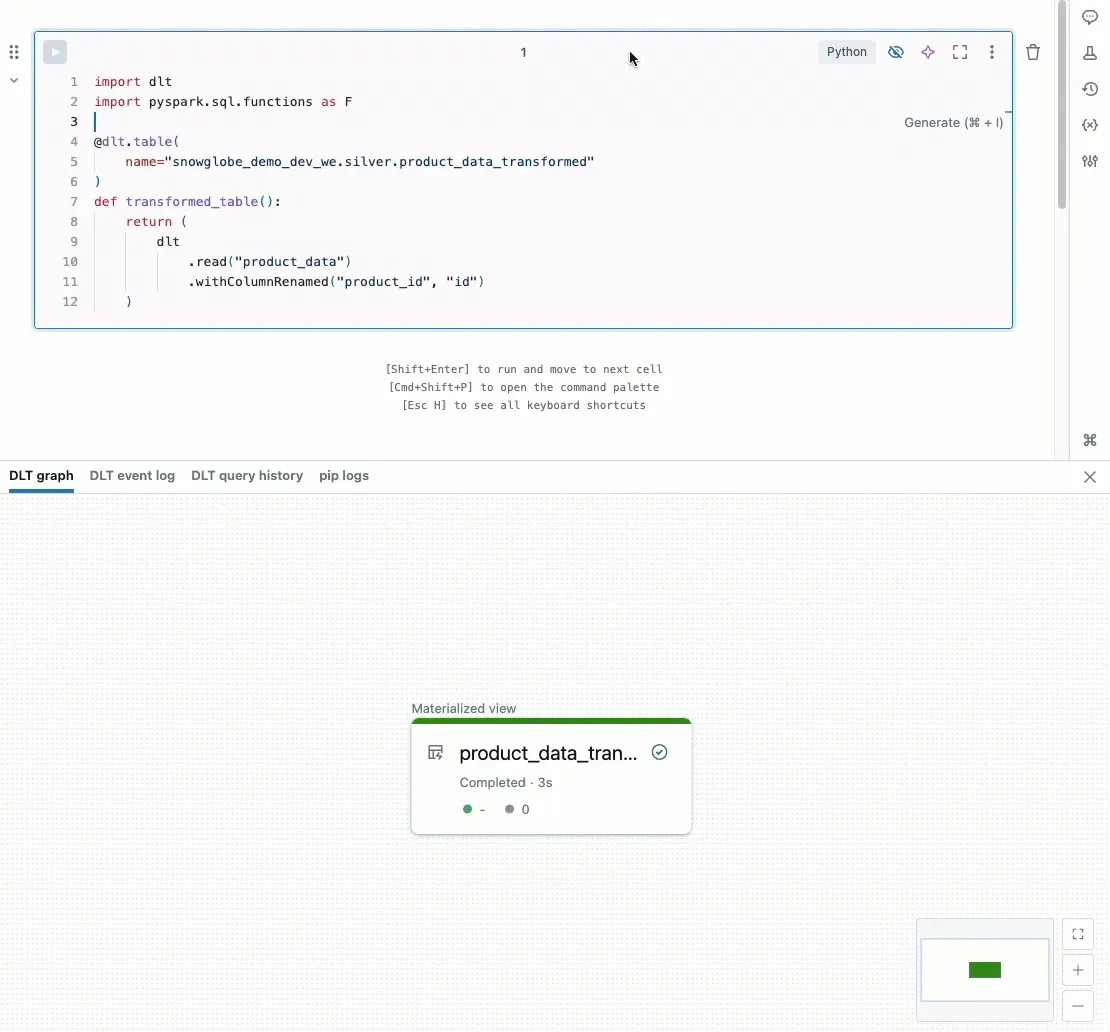
Task: Fit graph to view icon
Action: click(x=1077, y=934)
